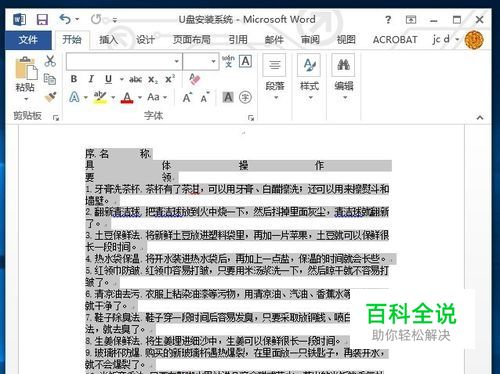Viewport: 500px width, 374px height.
Task: Open the 邮件 tab
Action: pyautogui.click(x=274, y=40)
